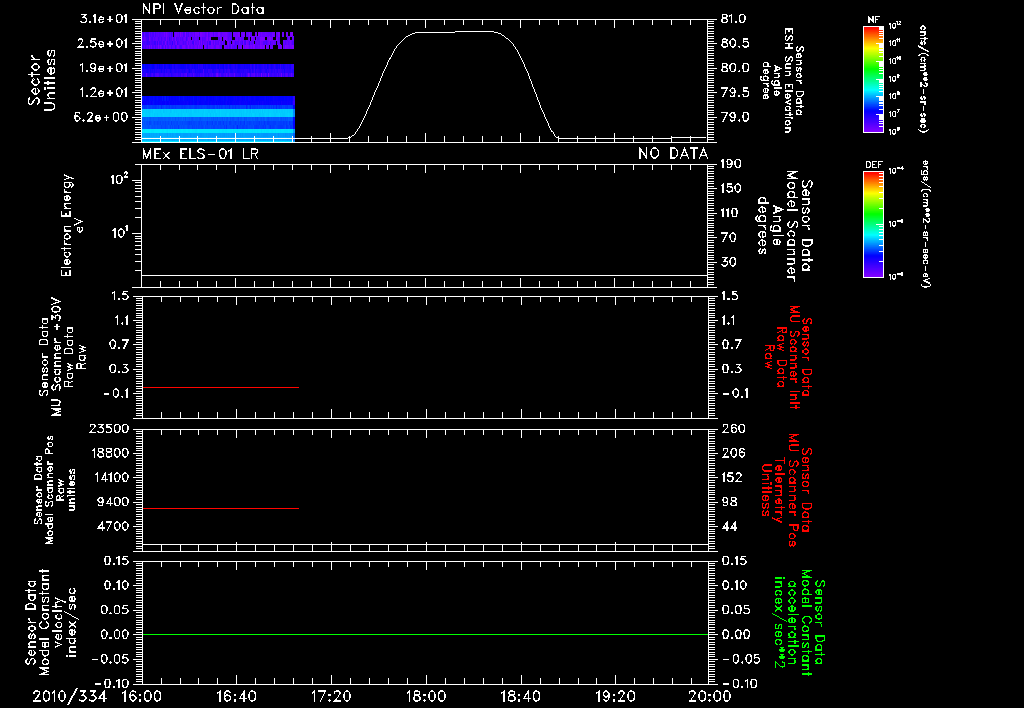
Task: Select the 'MEx ELS-01 LR' panel title
Action: pos(200,153)
